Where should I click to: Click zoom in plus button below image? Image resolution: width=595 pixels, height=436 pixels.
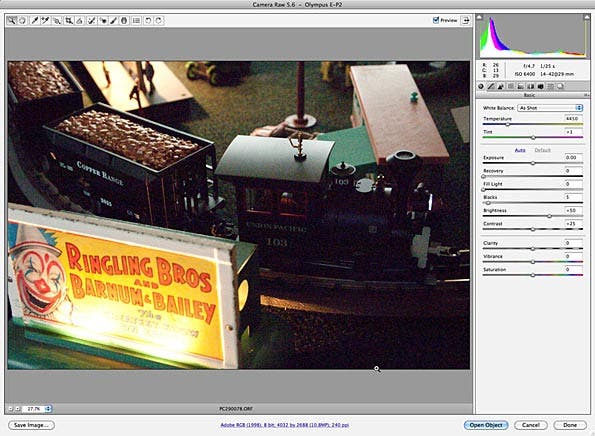[17, 409]
